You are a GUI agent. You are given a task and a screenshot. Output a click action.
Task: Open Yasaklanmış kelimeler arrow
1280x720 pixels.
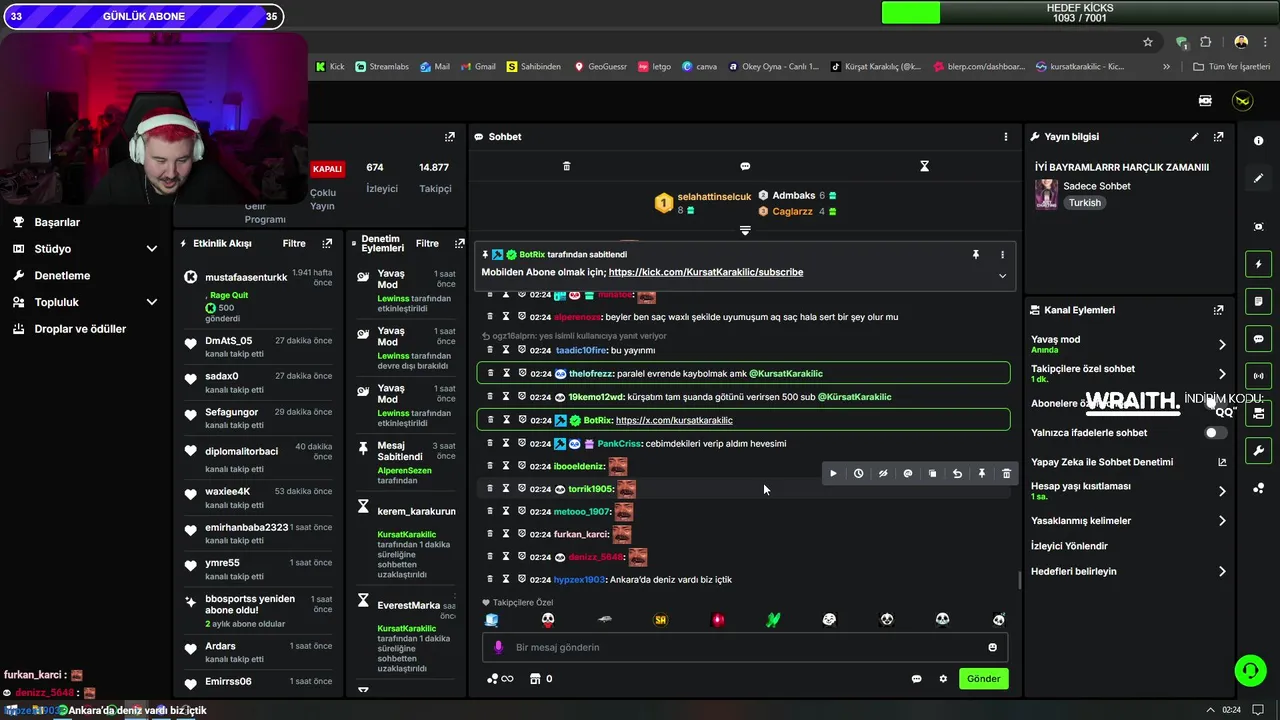coord(1222,521)
